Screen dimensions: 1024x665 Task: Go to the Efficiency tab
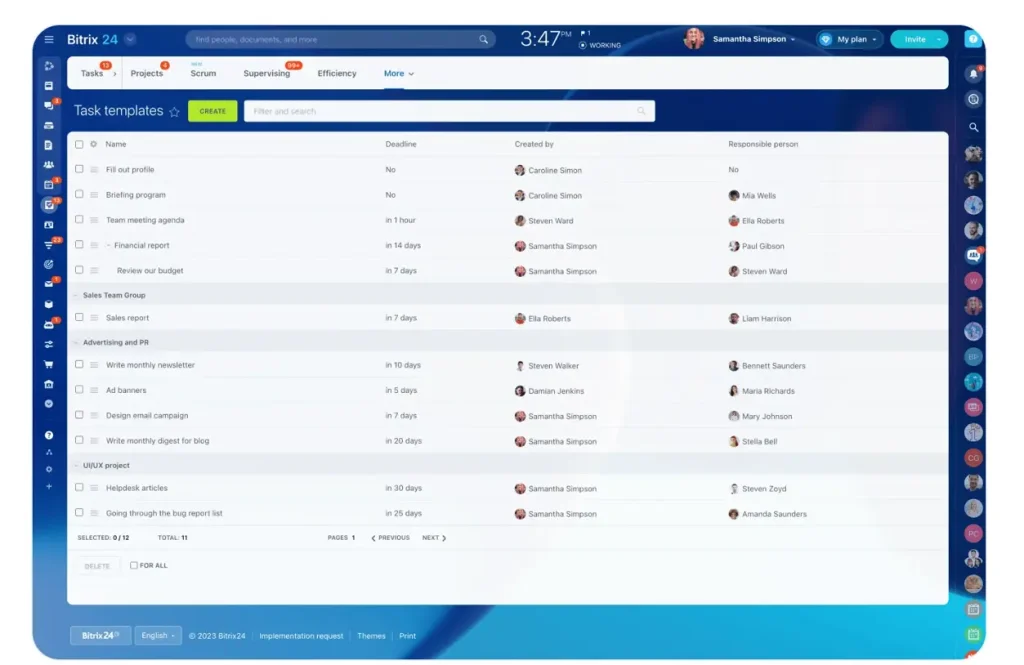click(337, 74)
